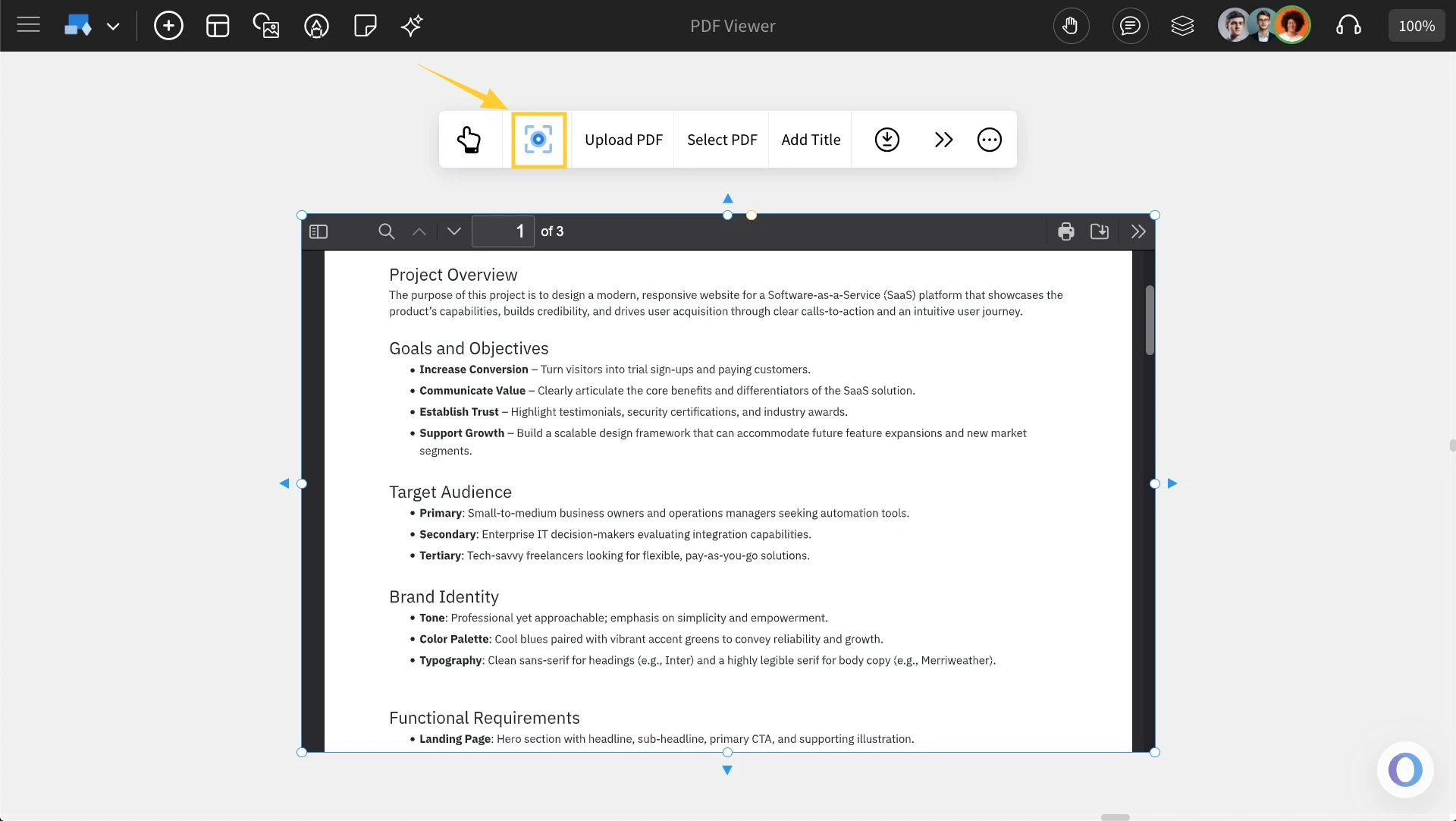Screen dimensions: 1456x821
Task: Select the templates layout tool
Action: point(218,25)
